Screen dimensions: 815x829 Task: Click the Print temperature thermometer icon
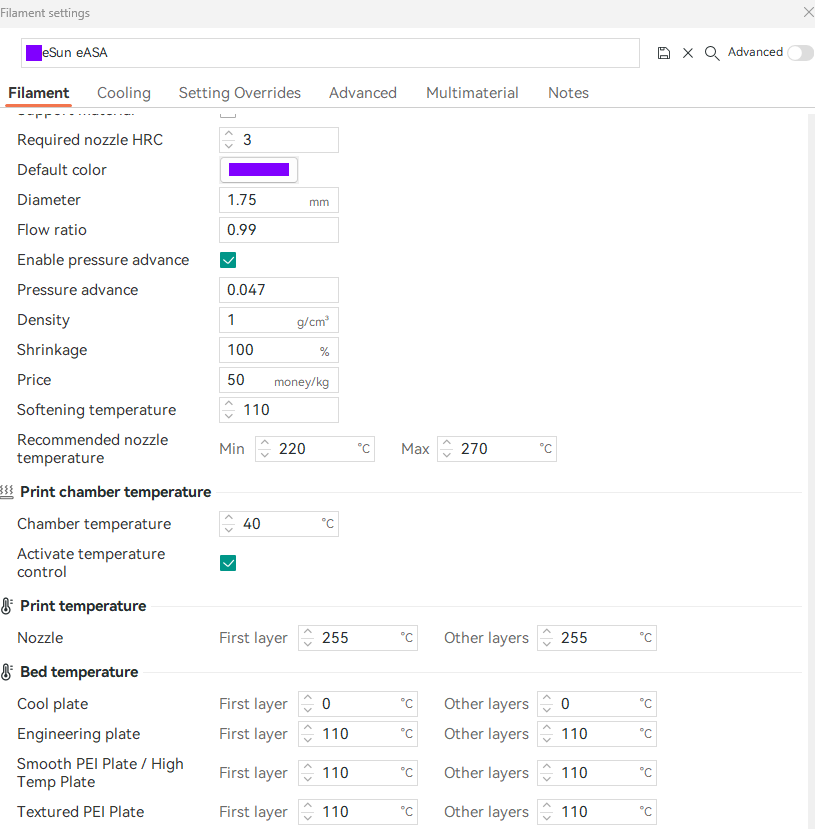(x=7, y=606)
